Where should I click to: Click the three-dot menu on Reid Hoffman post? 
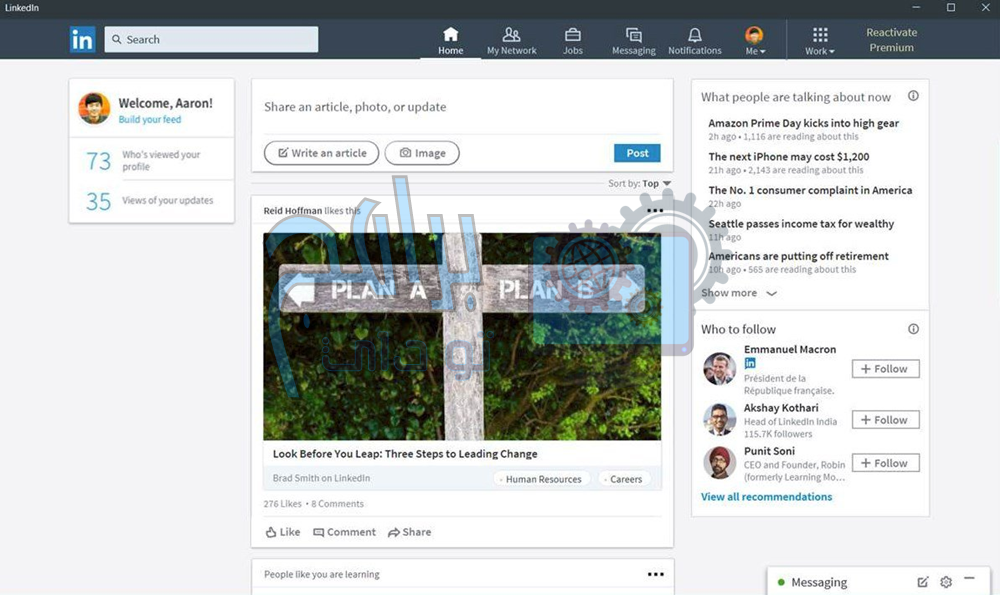point(654,211)
